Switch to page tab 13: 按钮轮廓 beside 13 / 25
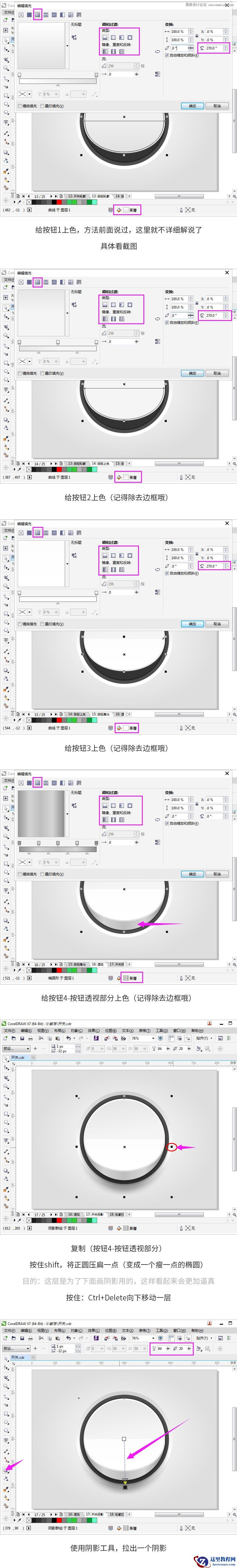 [x=101, y=196]
